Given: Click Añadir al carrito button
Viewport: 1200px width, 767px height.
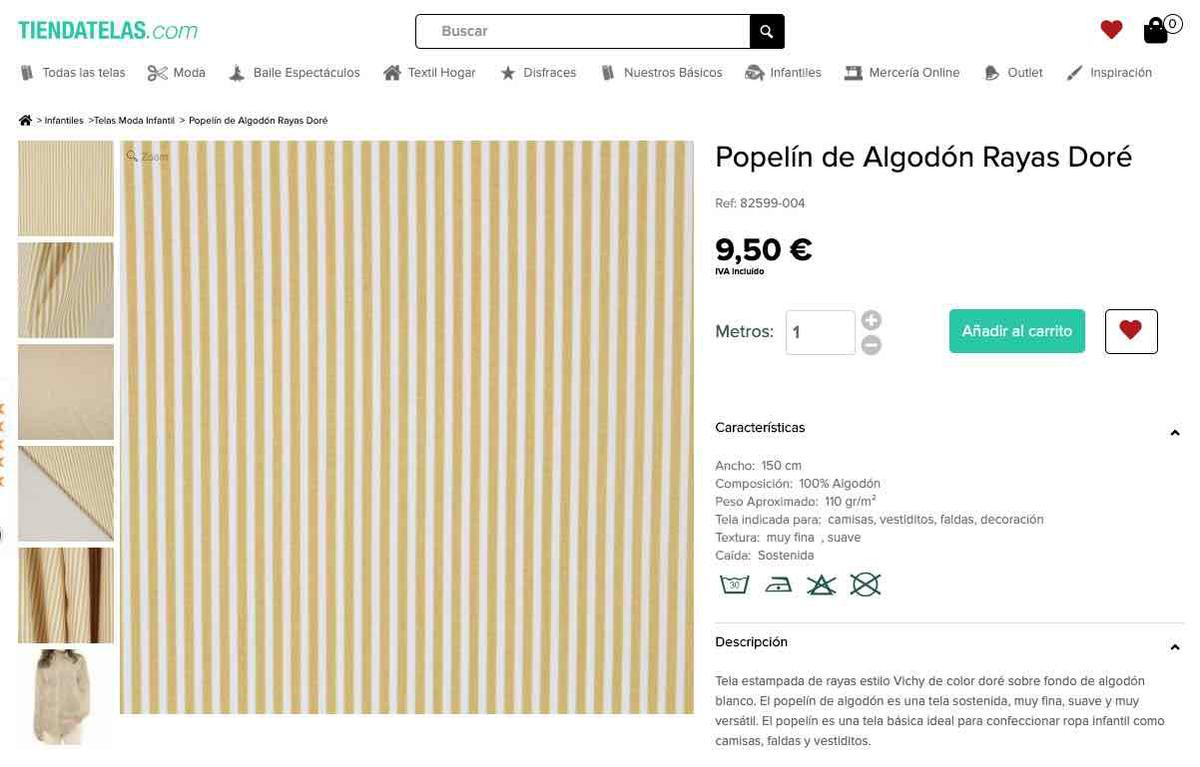Looking at the screenshot, I should click(x=1016, y=331).
